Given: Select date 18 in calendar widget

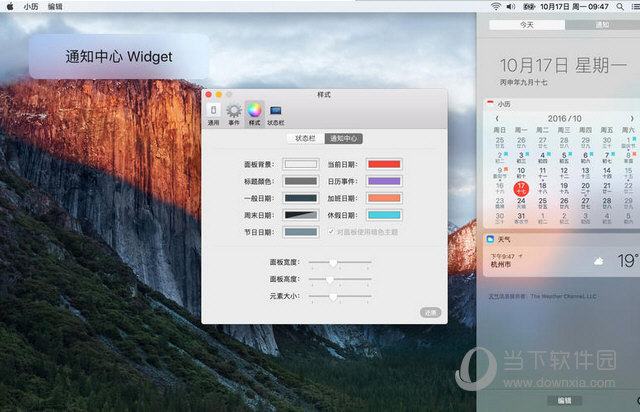Looking at the screenshot, I should pos(542,188).
